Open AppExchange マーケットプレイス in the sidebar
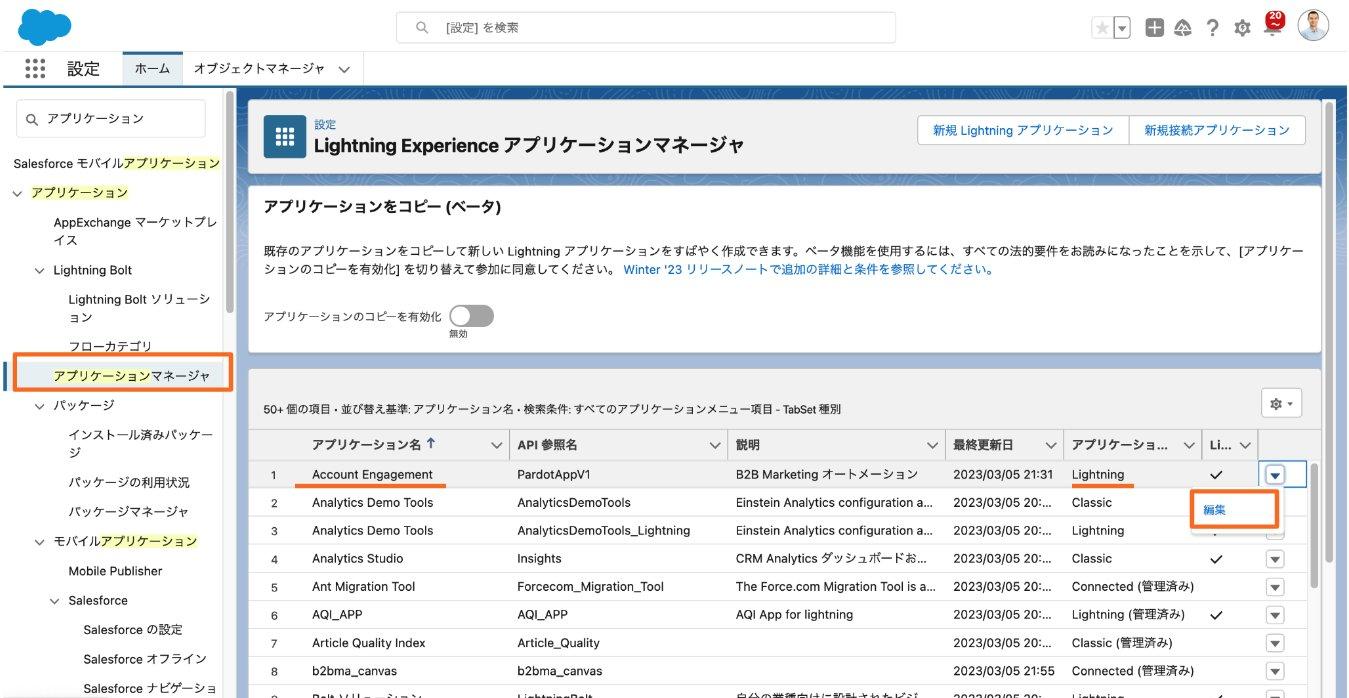Image resolution: width=1349 pixels, height=698 pixels. point(135,231)
